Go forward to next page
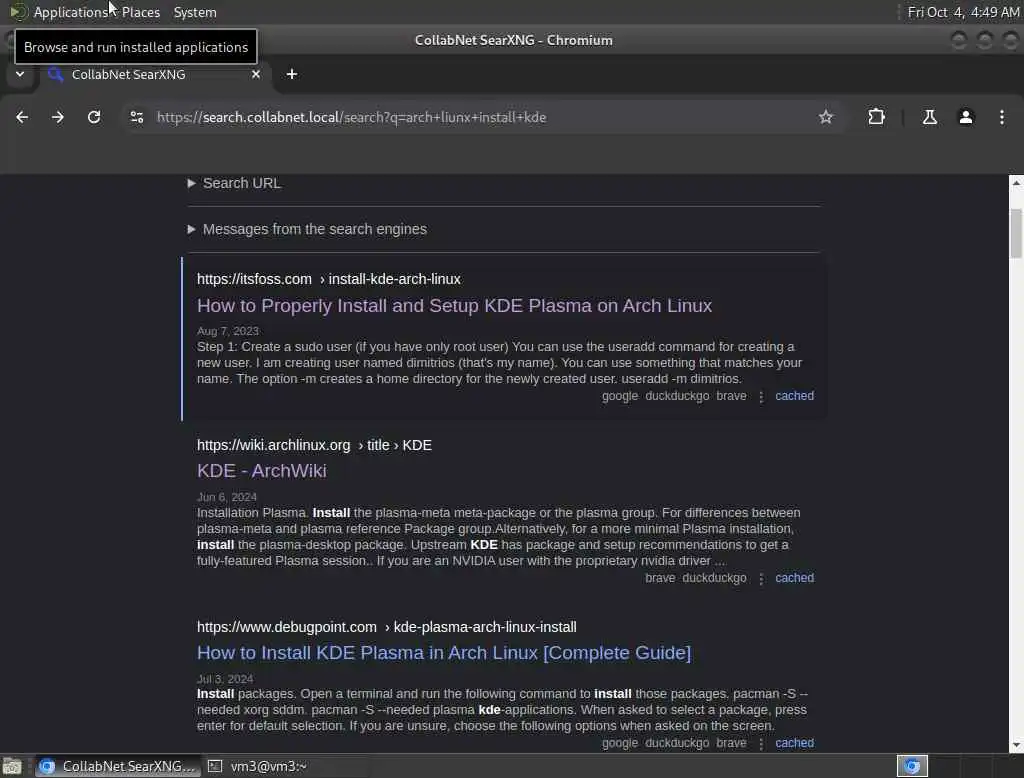1024x778 pixels. [58, 117]
